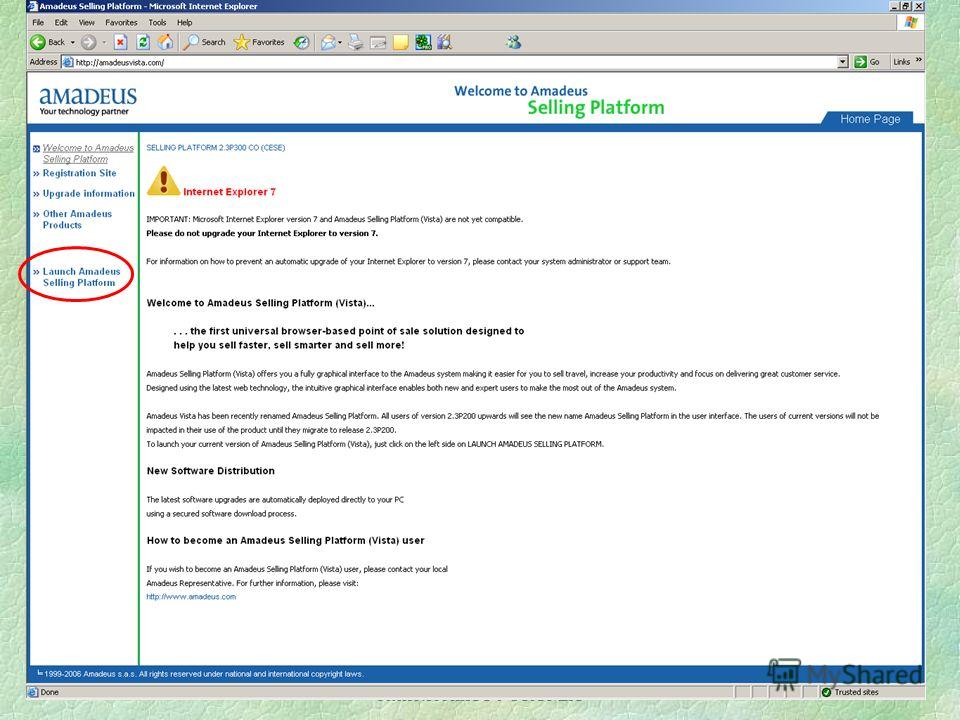Open the Tools menu
Image resolution: width=960 pixels, height=720 pixels.
pyautogui.click(x=157, y=23)
